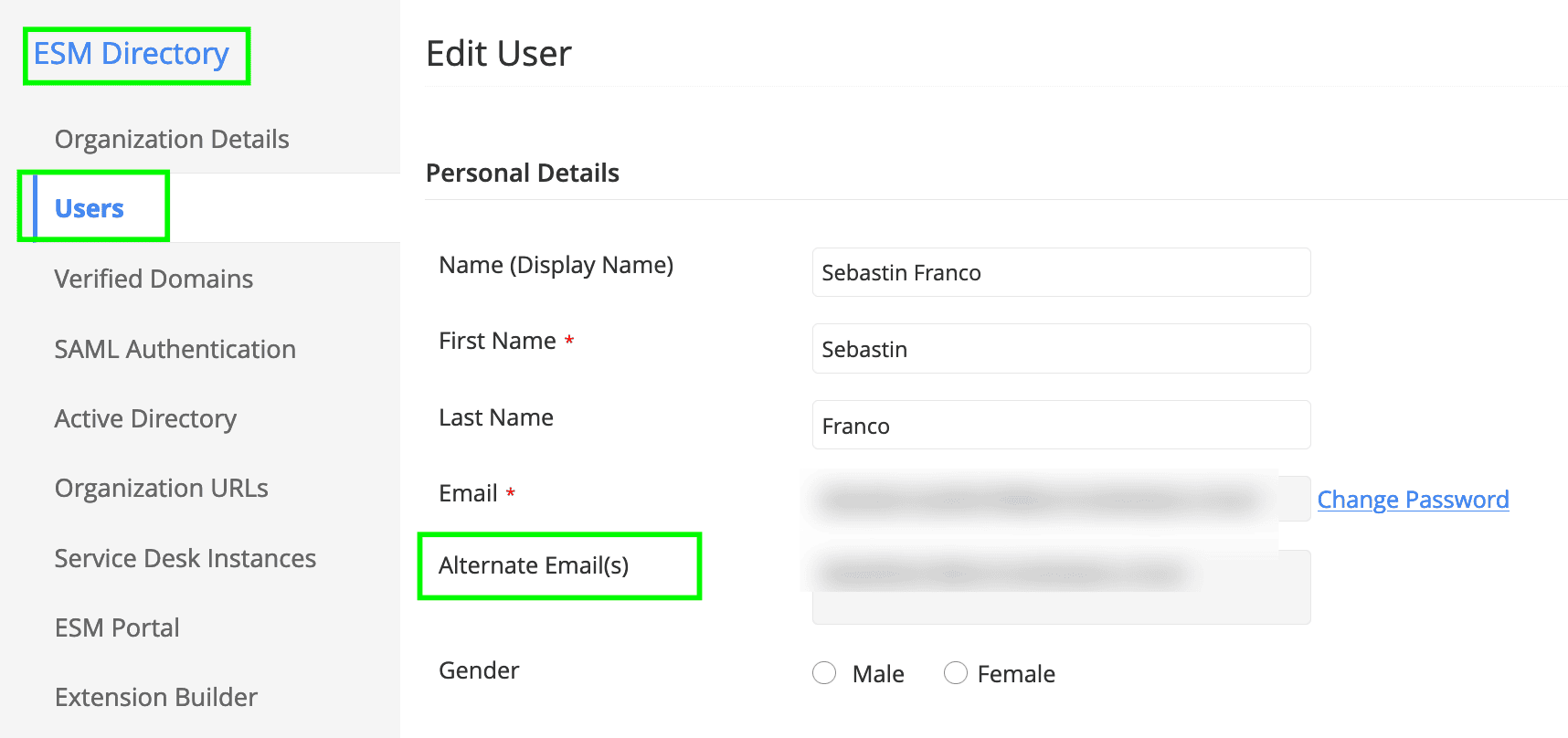Go to Organization URLs
The height and width of the screenshot is (738, 1568).
point(162,488)
